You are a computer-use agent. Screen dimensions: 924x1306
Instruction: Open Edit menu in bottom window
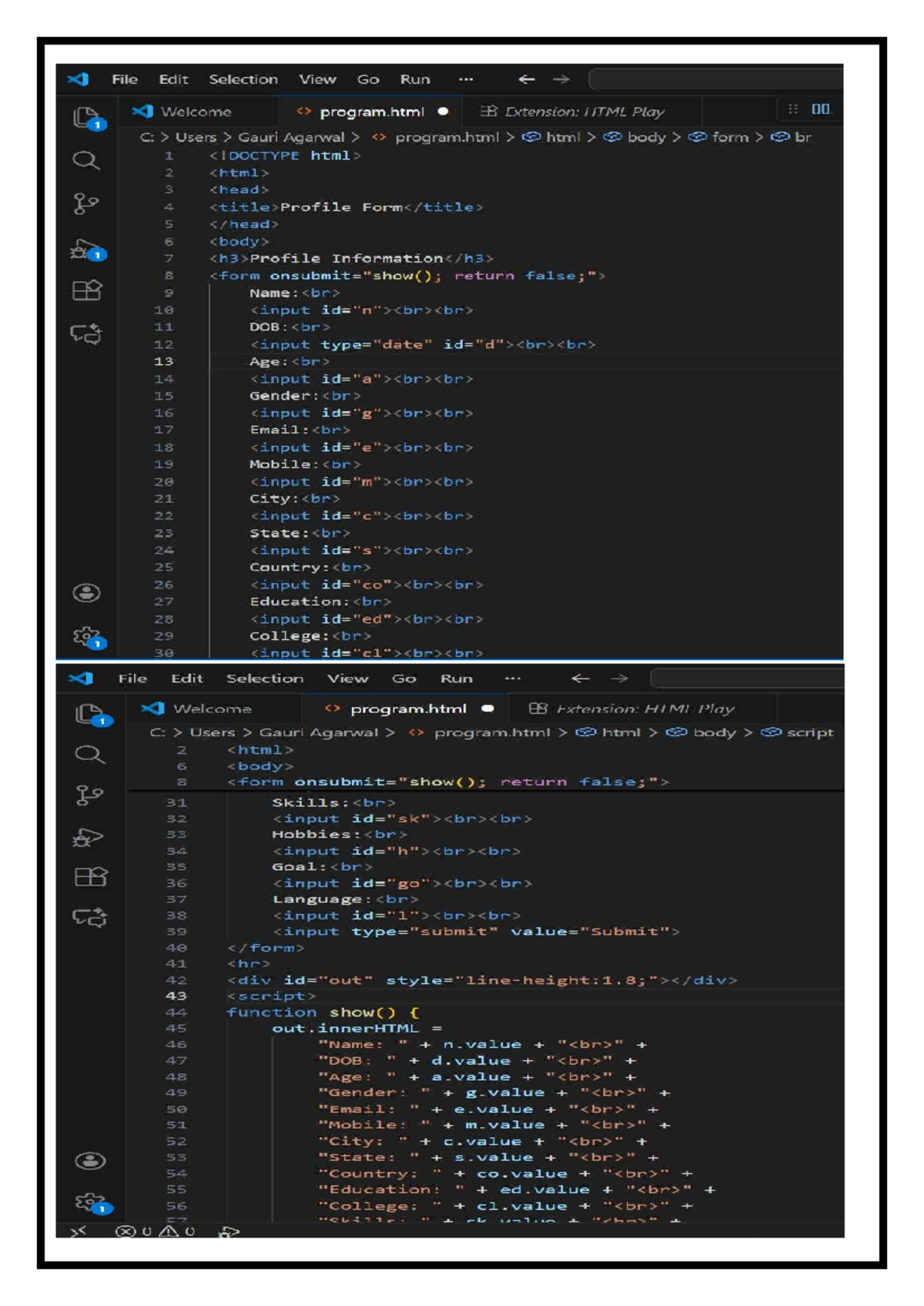click(x=187, y=678)
